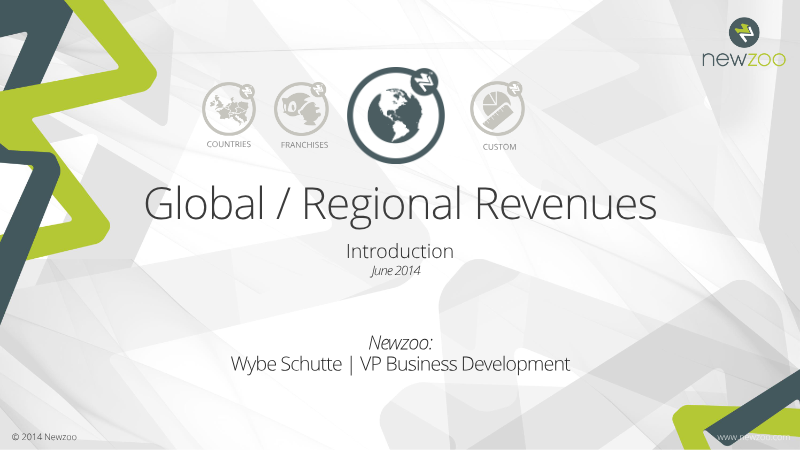Screen dimensions: 800x450
Task: Visit the www.newzoo.com link
Action: (x=754, y=437)
